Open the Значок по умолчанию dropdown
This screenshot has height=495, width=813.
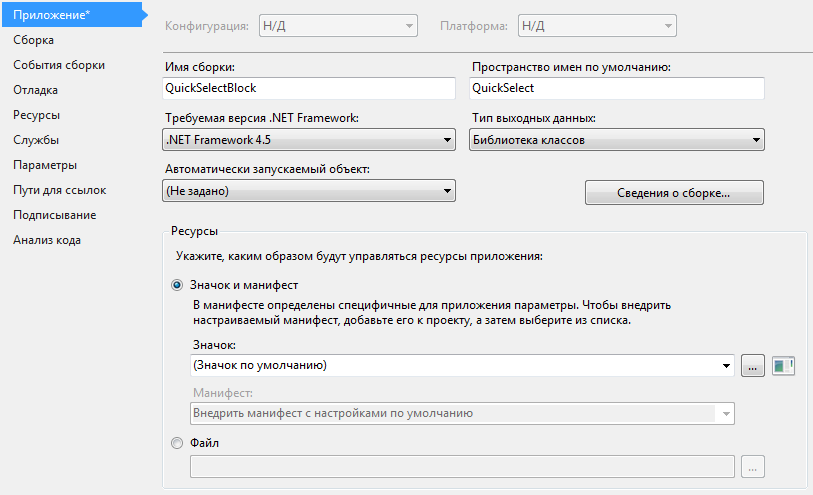462,365
